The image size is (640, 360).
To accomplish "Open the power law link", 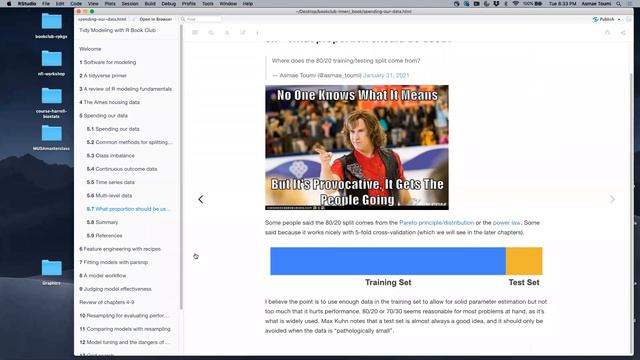I will coord(507,223).
